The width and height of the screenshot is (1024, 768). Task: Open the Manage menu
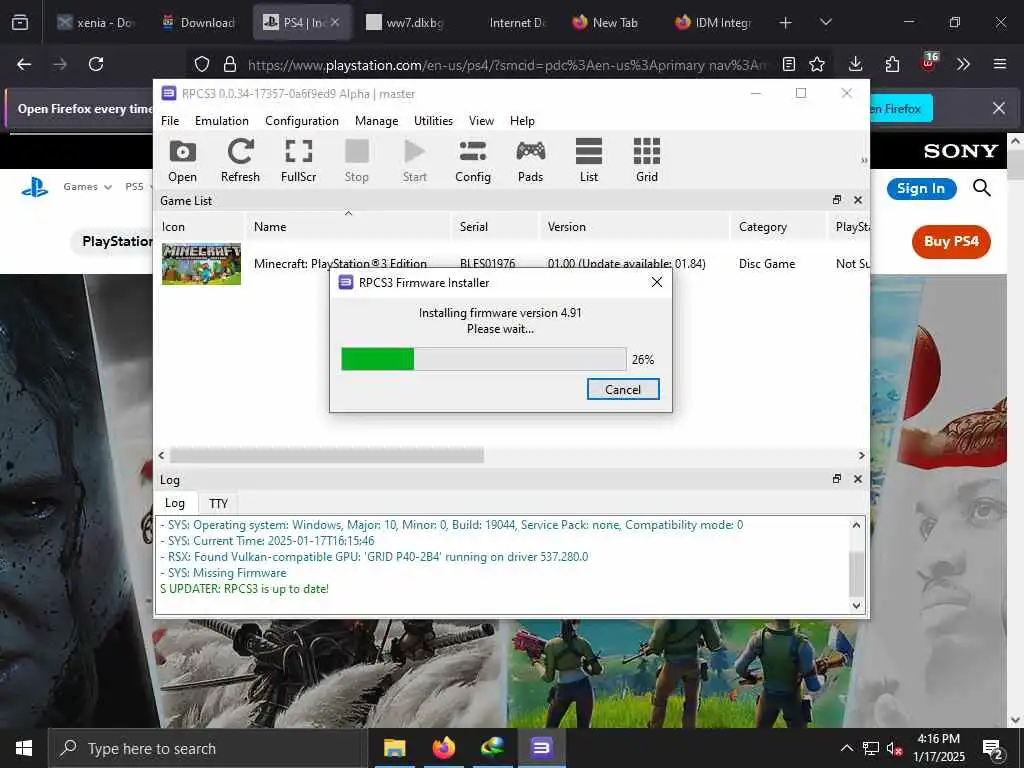coord(376,121)
